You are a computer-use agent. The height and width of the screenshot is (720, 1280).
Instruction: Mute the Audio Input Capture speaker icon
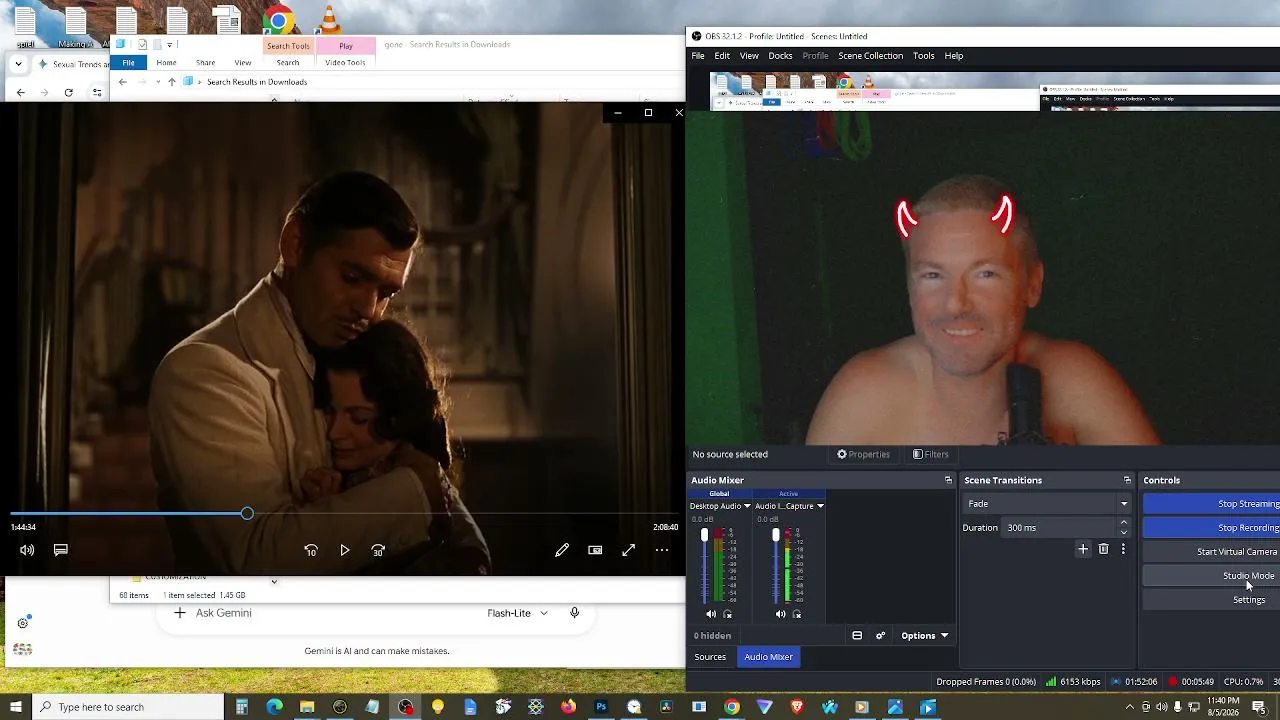tap(781, 614)
